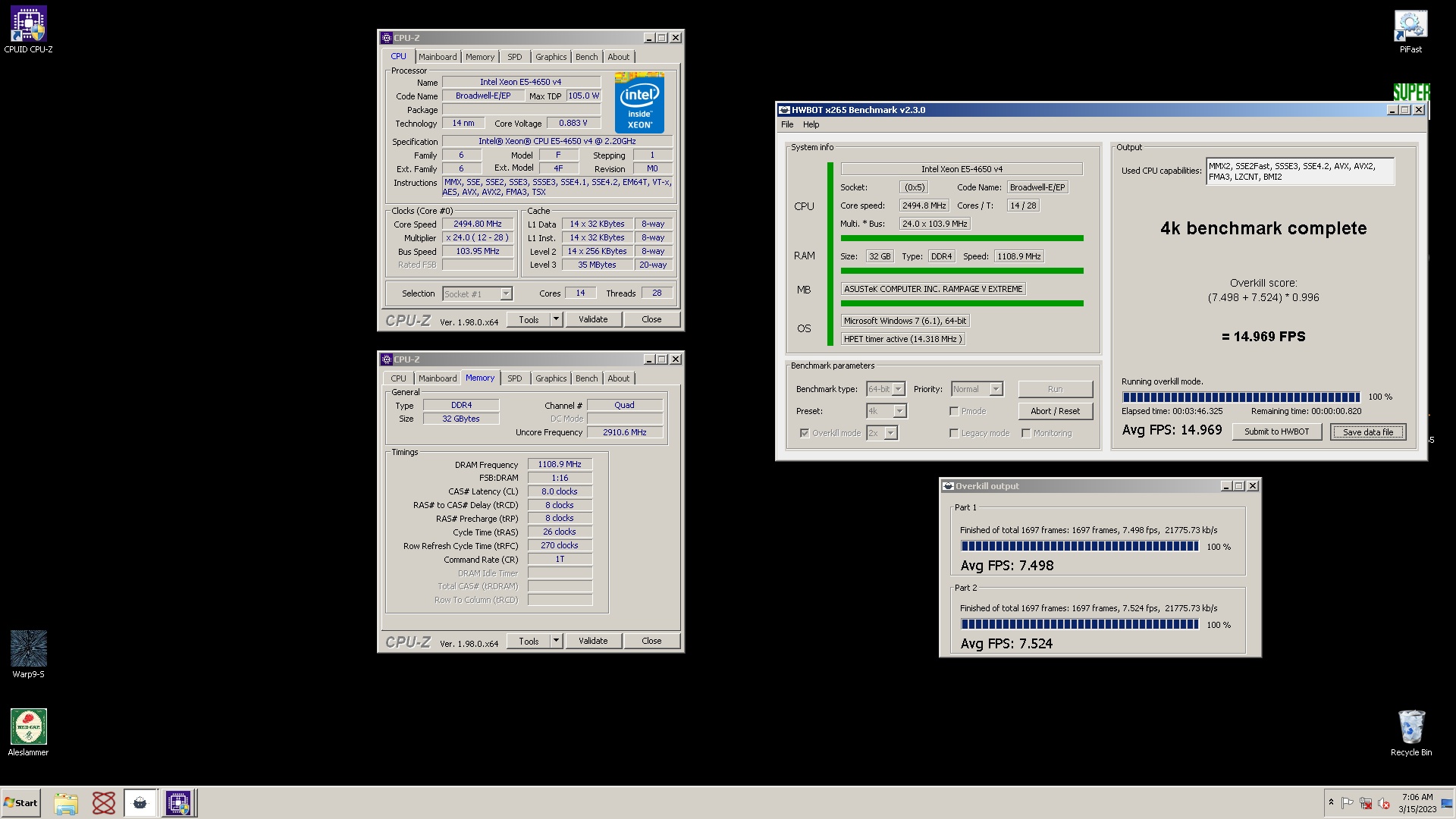1456x819 pixels.
Task: Open the File menu in HWBOT x265
Action: click(x=787, y=125)
